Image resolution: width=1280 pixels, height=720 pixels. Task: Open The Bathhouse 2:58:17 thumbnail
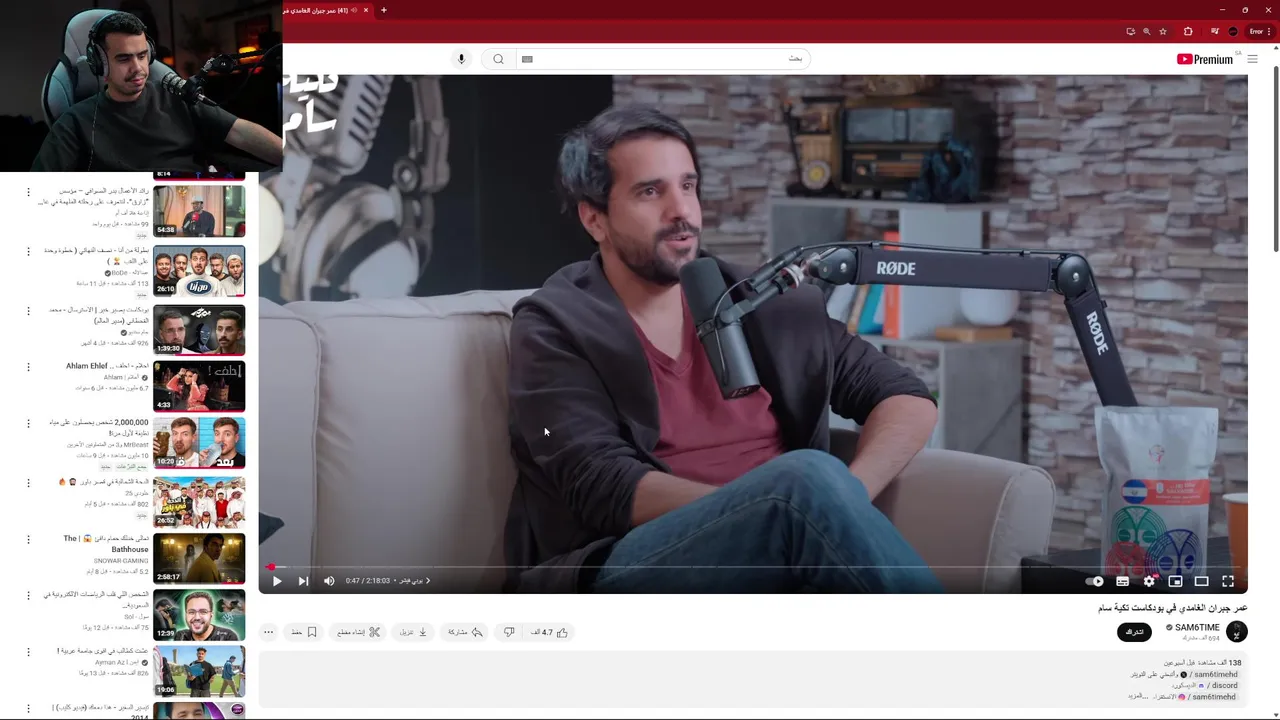click(x=199, y=559)
